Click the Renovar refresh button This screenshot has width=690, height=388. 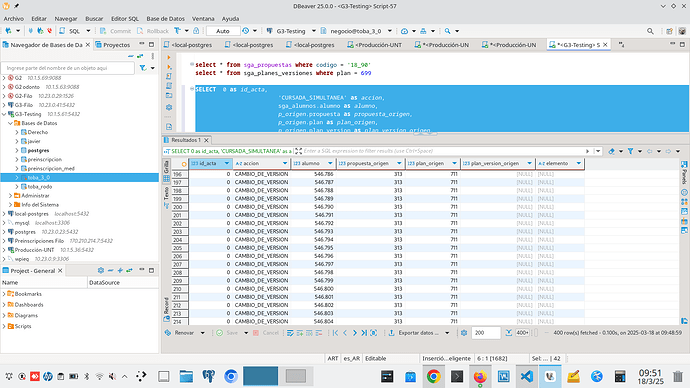click(180, 333)
